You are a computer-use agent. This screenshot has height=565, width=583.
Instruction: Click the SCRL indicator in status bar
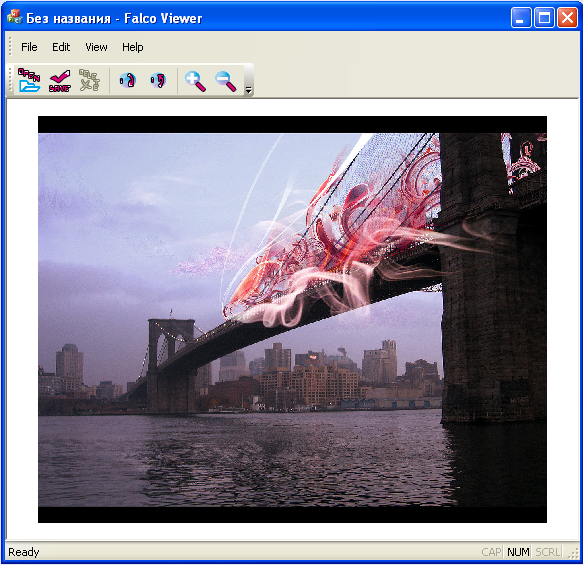(x=547, y=552)
